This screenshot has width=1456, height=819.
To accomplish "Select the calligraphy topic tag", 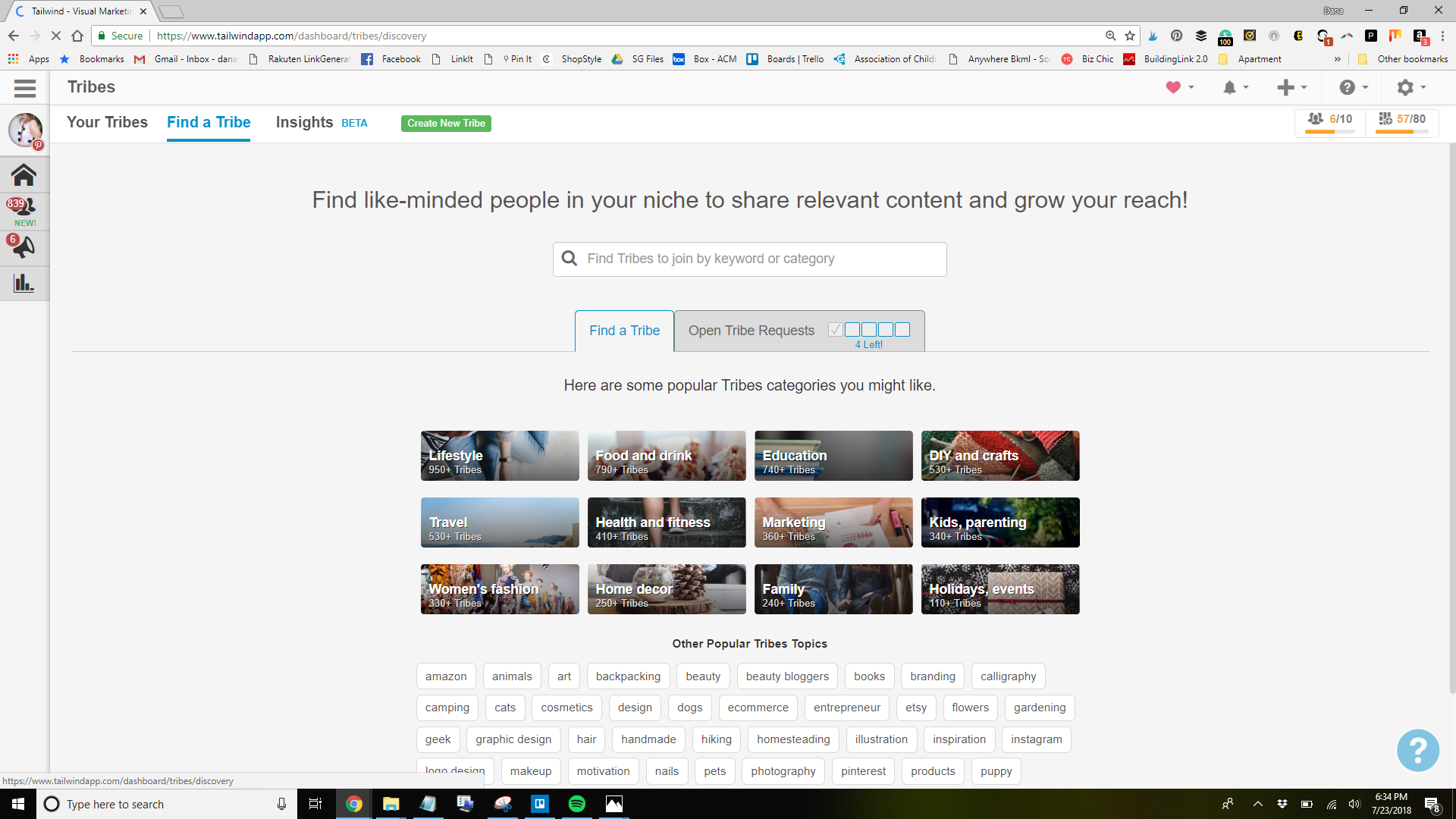I will tap(1008, 676).
